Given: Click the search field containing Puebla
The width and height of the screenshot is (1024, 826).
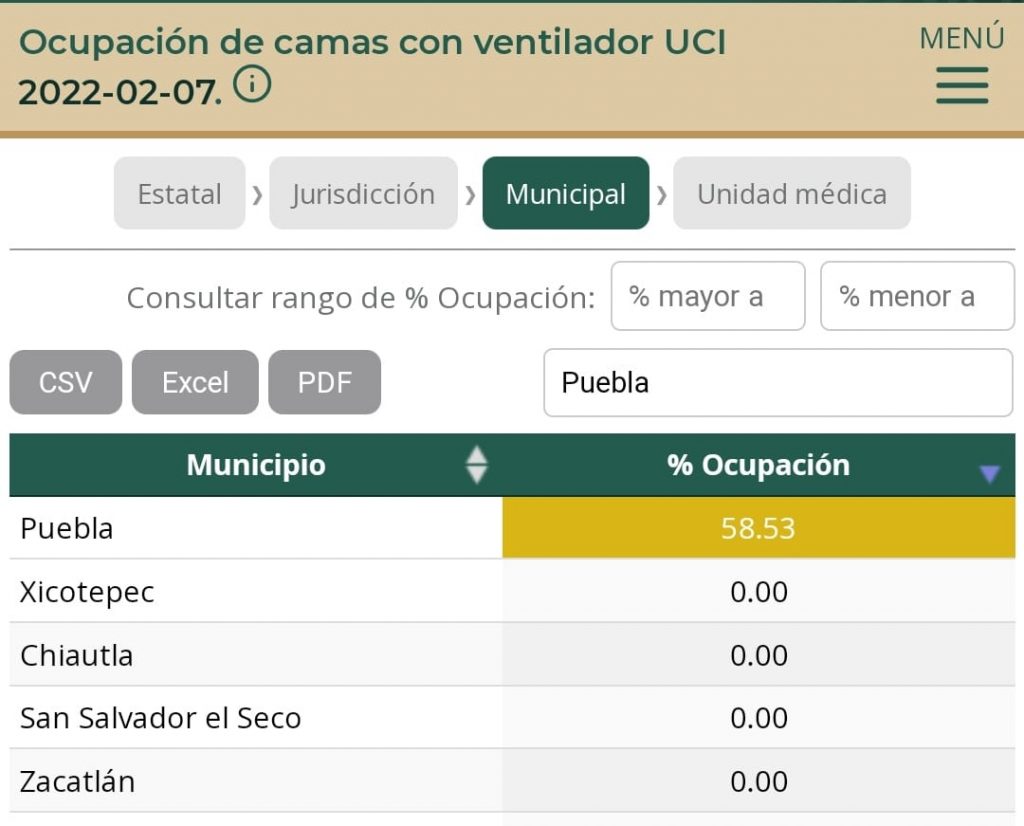Looking at the screenshot, I should click(x=778, y=382).
